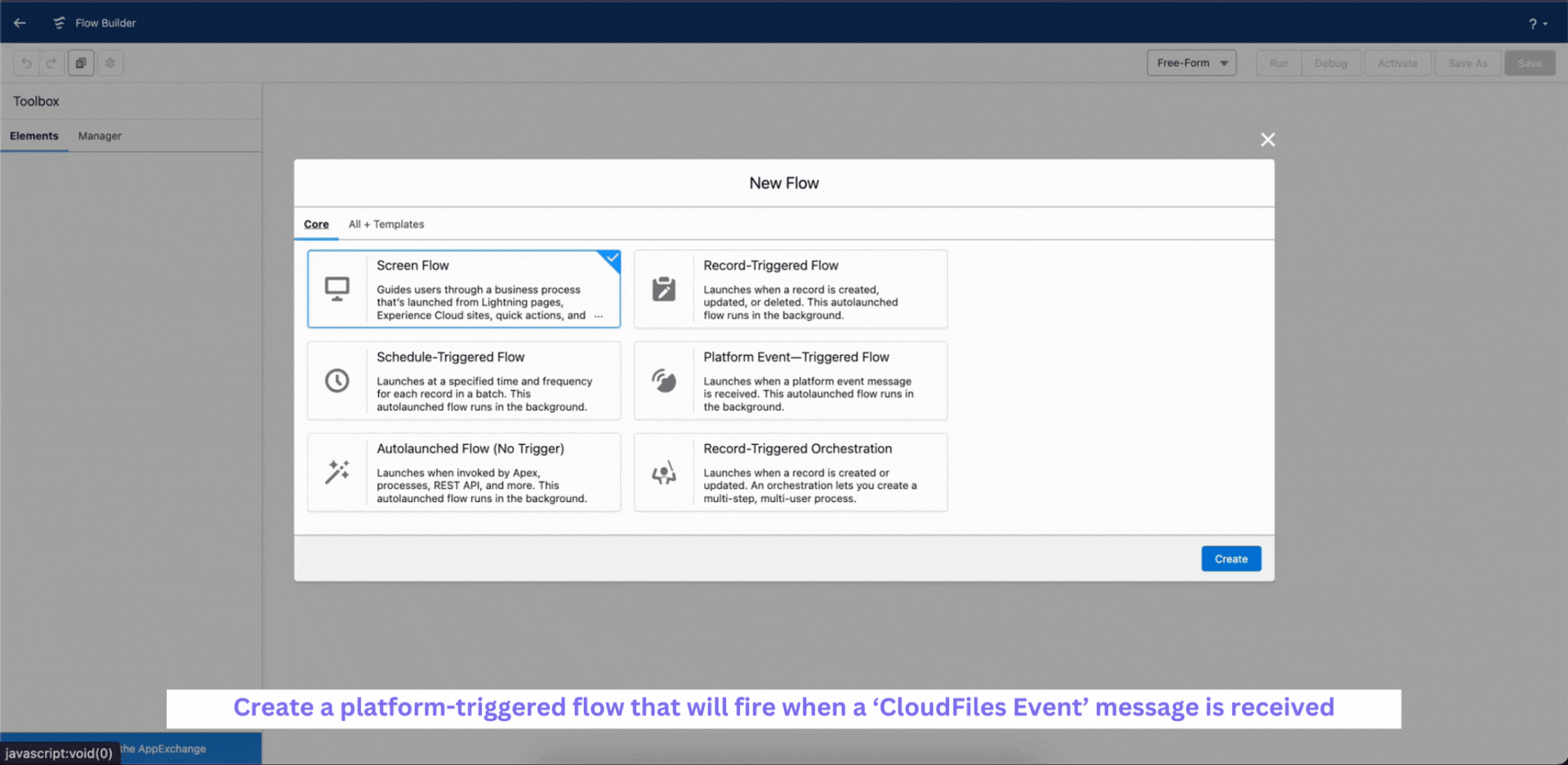Open flow settings via the gear icon
1568x765 pixels.
(110, 63)
